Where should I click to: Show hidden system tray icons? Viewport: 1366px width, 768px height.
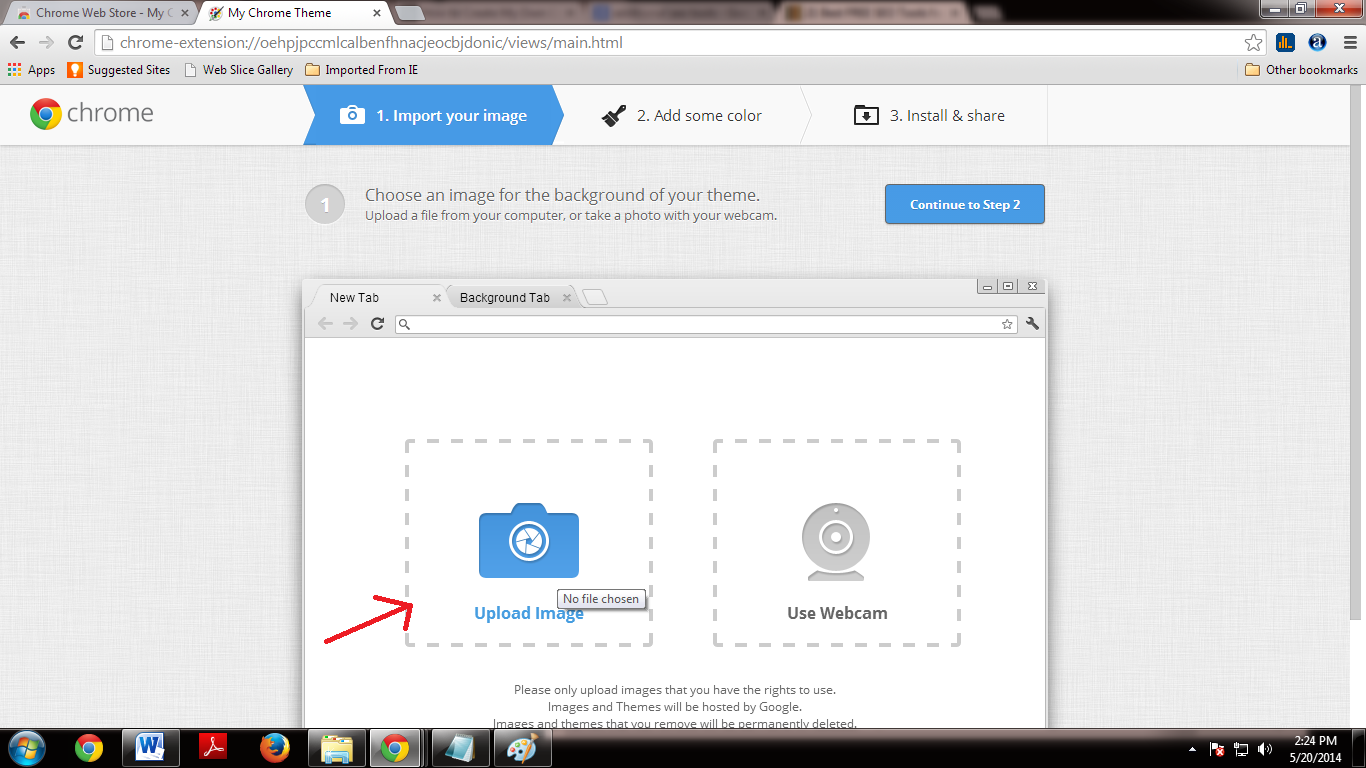(1192, 749)
